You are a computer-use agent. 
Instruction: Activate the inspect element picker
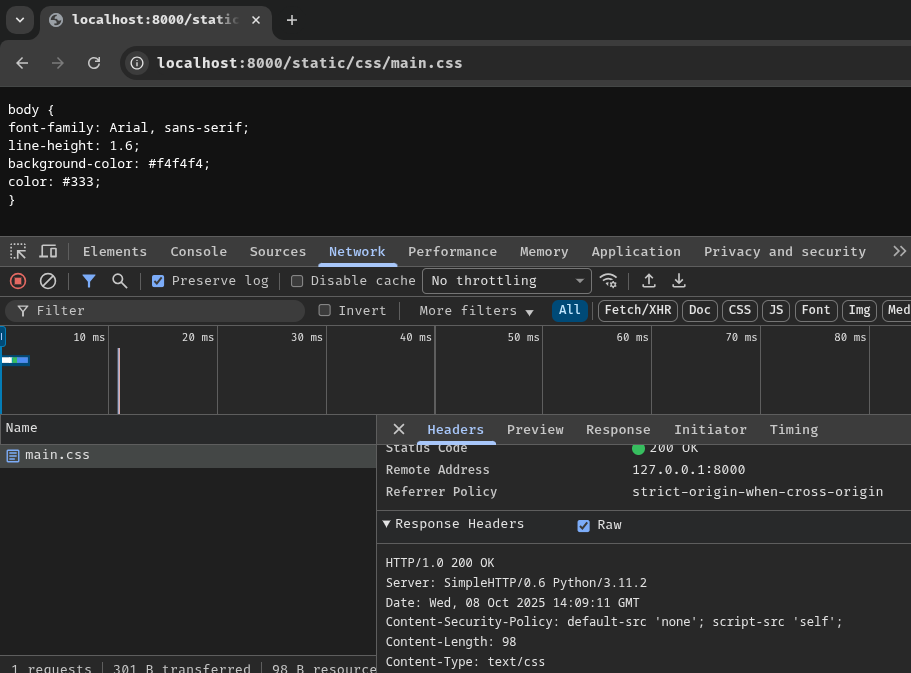click(18, 251)
